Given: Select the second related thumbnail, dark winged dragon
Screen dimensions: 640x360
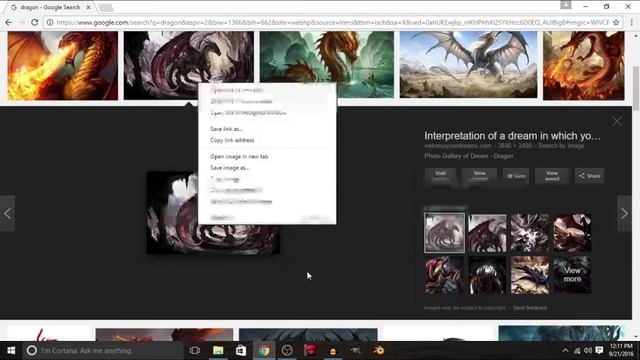Looking at the screenshot, I should coord(487,233).
